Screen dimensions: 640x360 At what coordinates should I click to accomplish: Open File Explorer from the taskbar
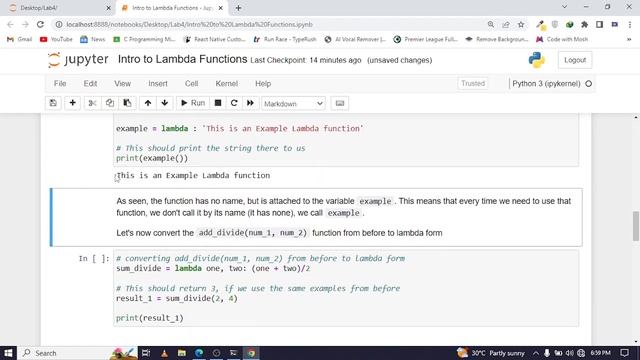pyautogui.click(x=182, y=353)
